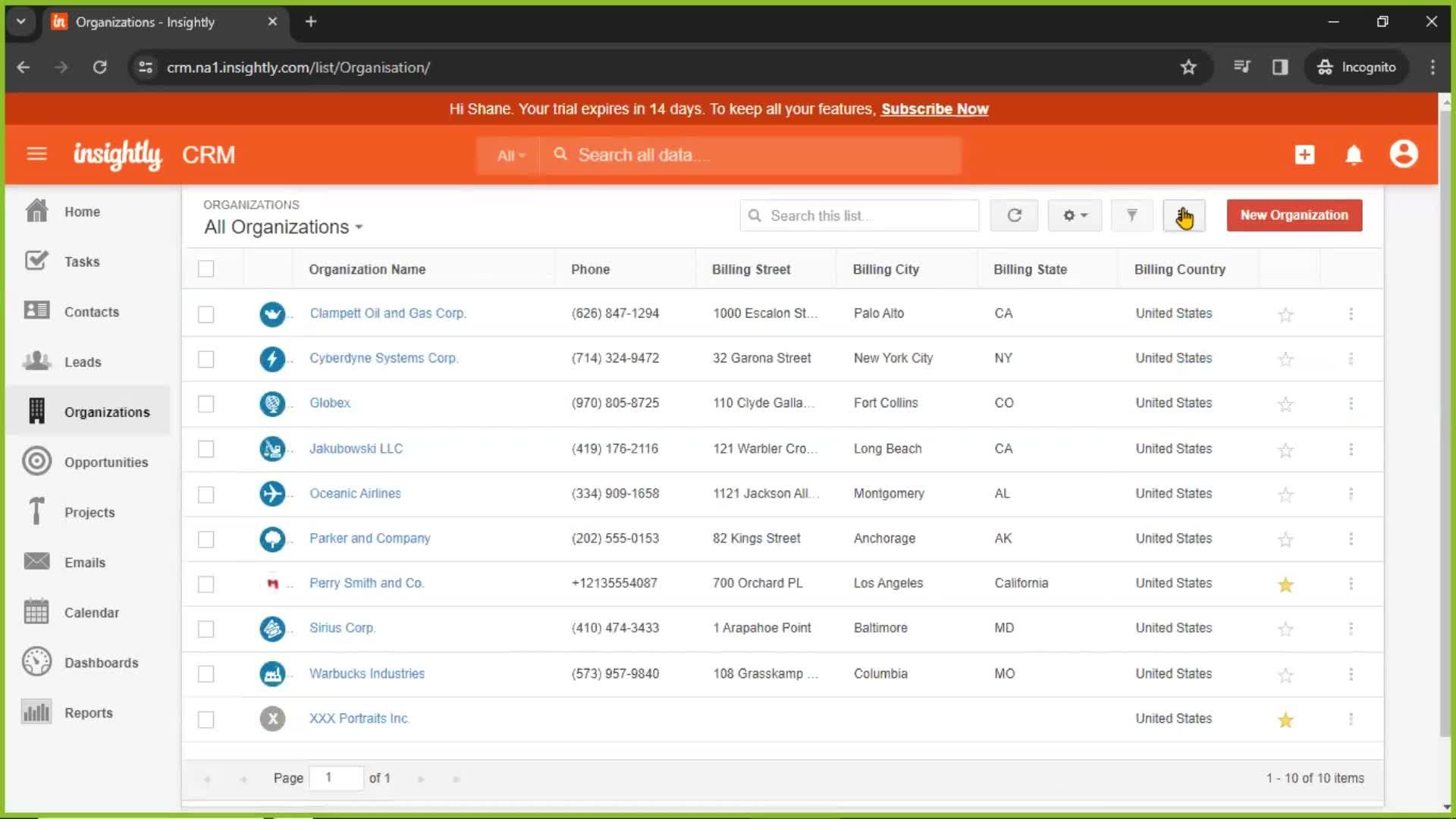Click New Organization button
Image resolution: width=1456 pixels, height=819 pixels.
coord(1294,215)
